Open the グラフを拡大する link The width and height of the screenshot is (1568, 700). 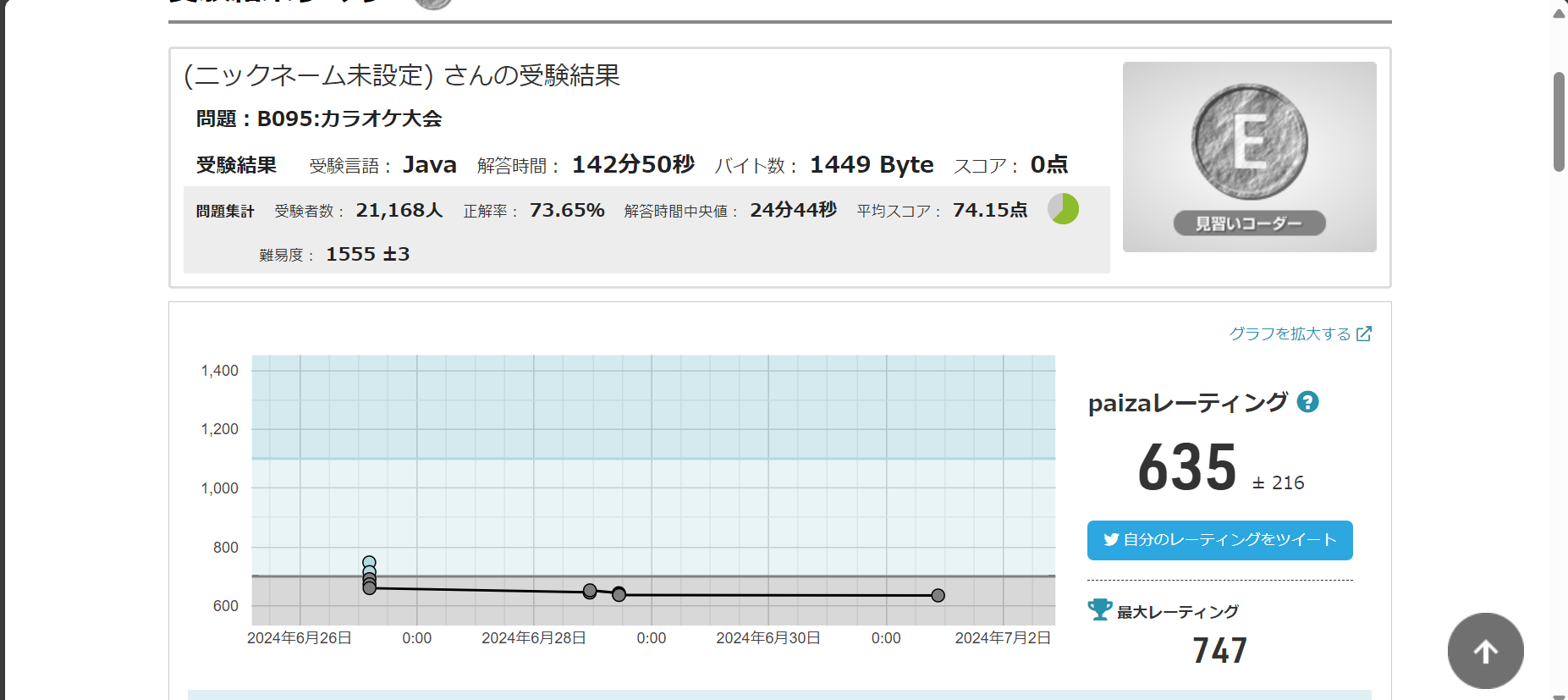(1290, 333)
